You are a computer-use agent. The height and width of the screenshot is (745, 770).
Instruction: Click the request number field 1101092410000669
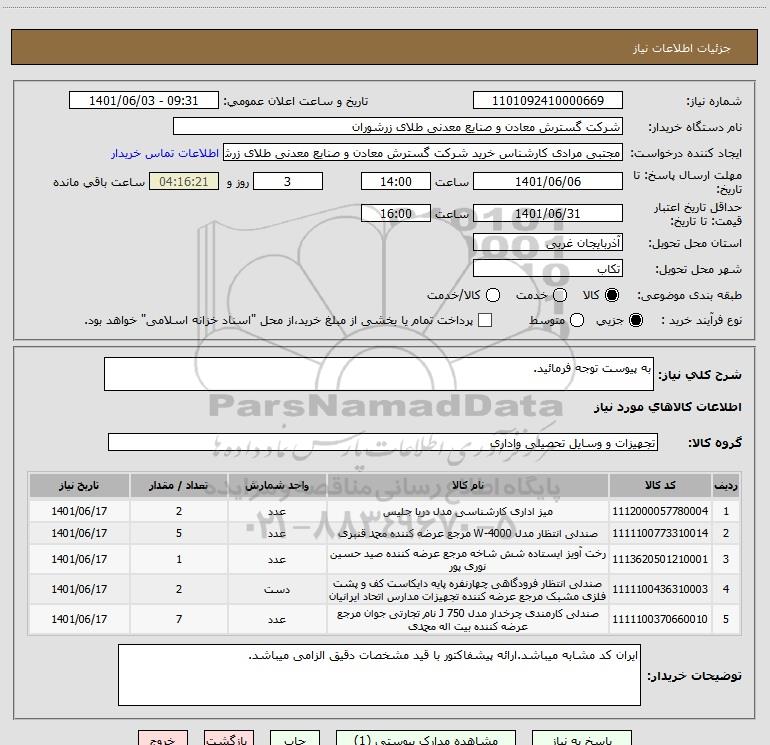[548, 101]
